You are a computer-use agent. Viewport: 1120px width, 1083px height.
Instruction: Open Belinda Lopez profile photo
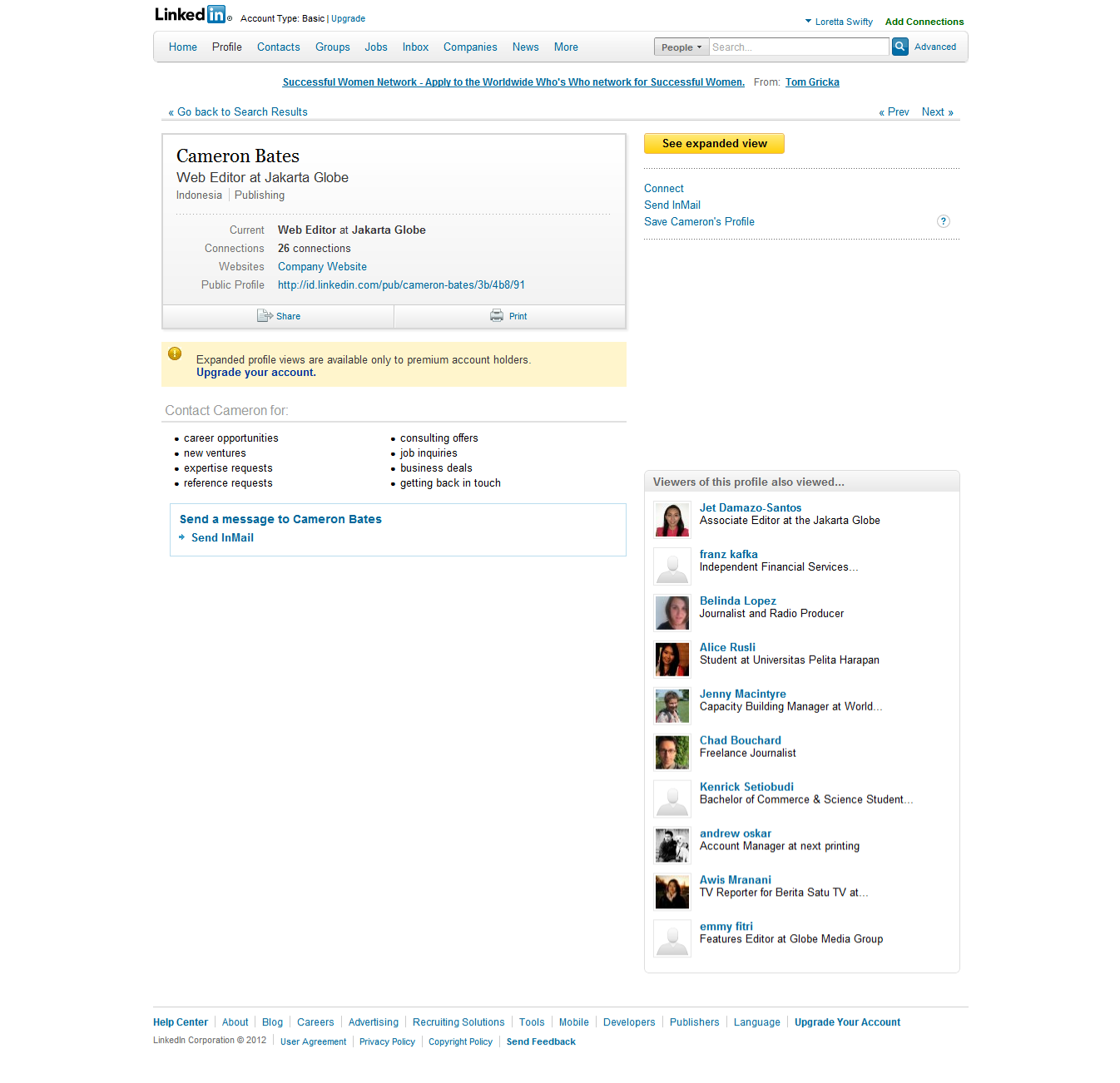pos(672,613)
